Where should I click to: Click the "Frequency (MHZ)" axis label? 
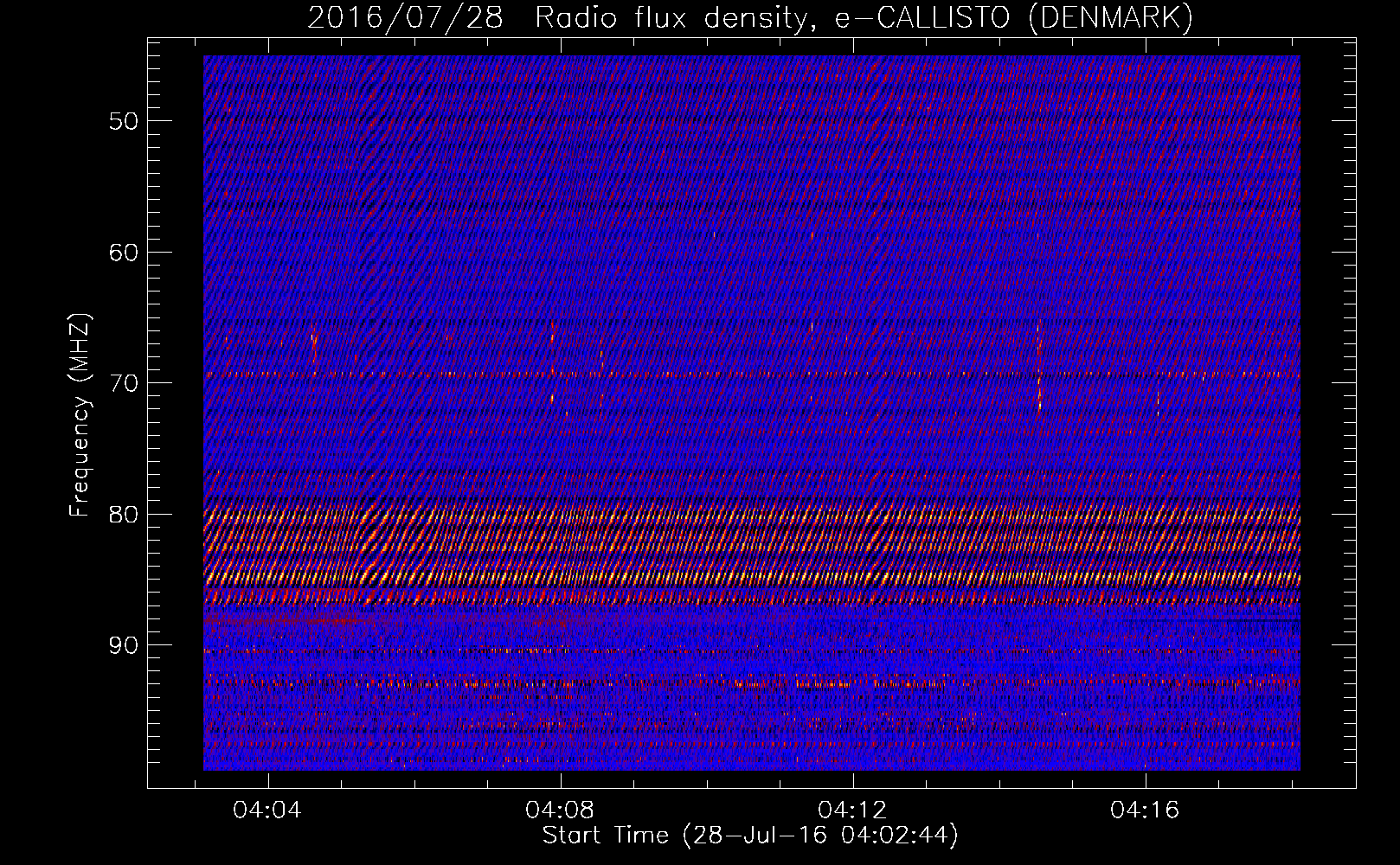80,415
